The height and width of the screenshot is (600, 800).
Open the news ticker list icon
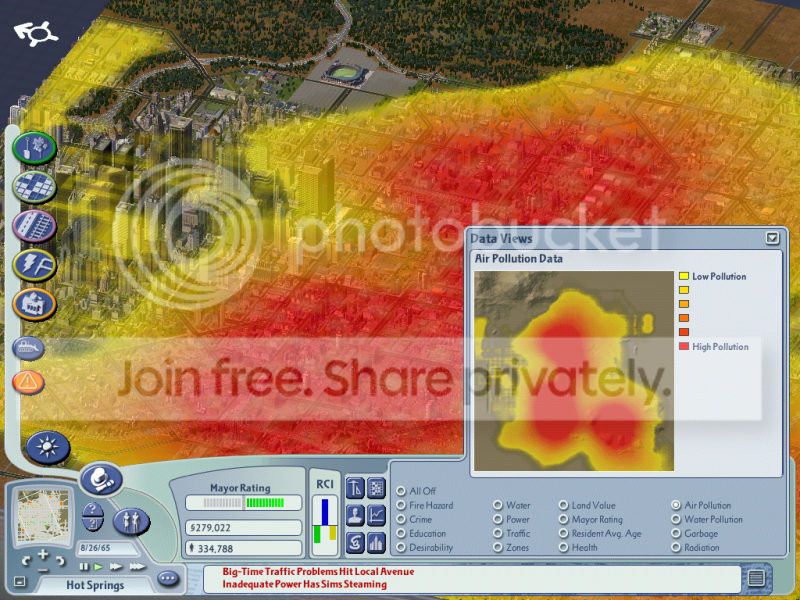(756, 578)
